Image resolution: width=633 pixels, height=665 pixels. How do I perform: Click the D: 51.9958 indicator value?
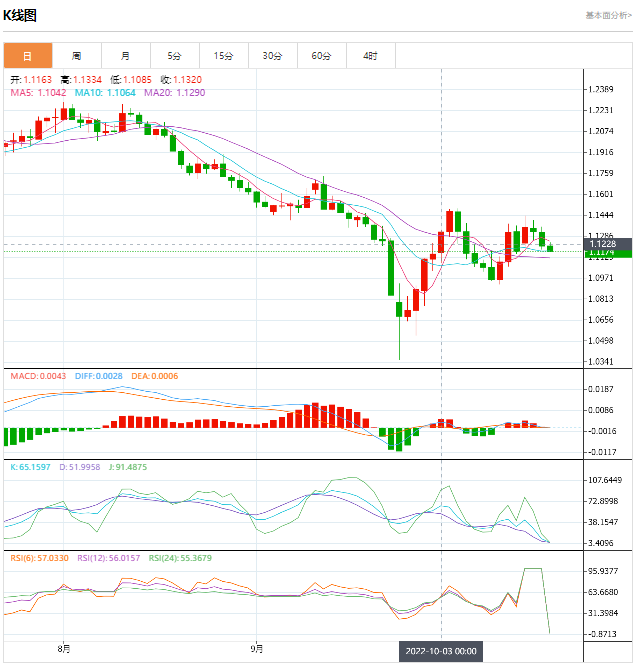(x=80, y=467)
